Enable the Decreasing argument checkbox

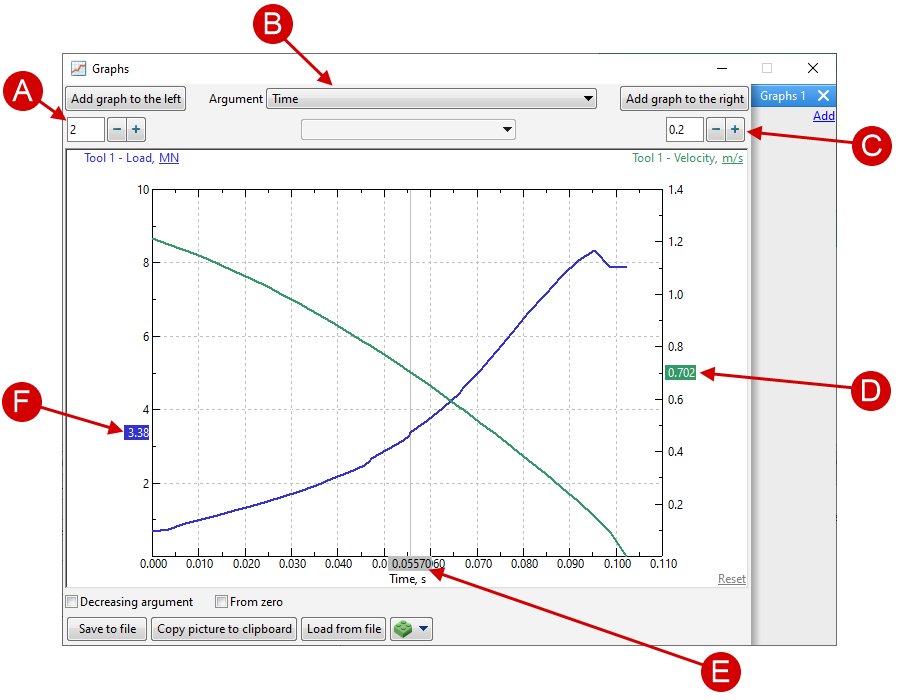71,602
